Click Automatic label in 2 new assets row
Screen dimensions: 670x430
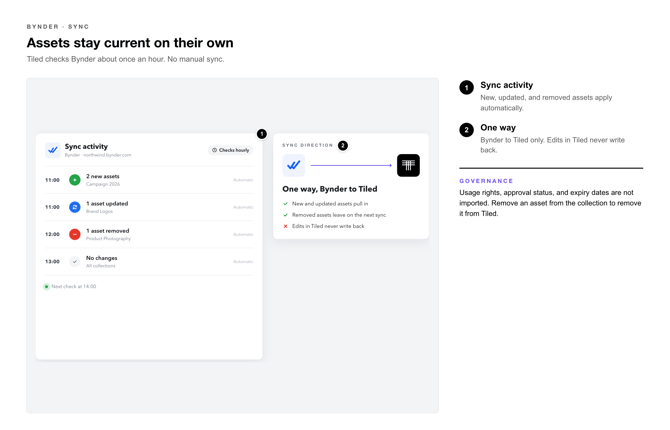[x=243, y=180]
